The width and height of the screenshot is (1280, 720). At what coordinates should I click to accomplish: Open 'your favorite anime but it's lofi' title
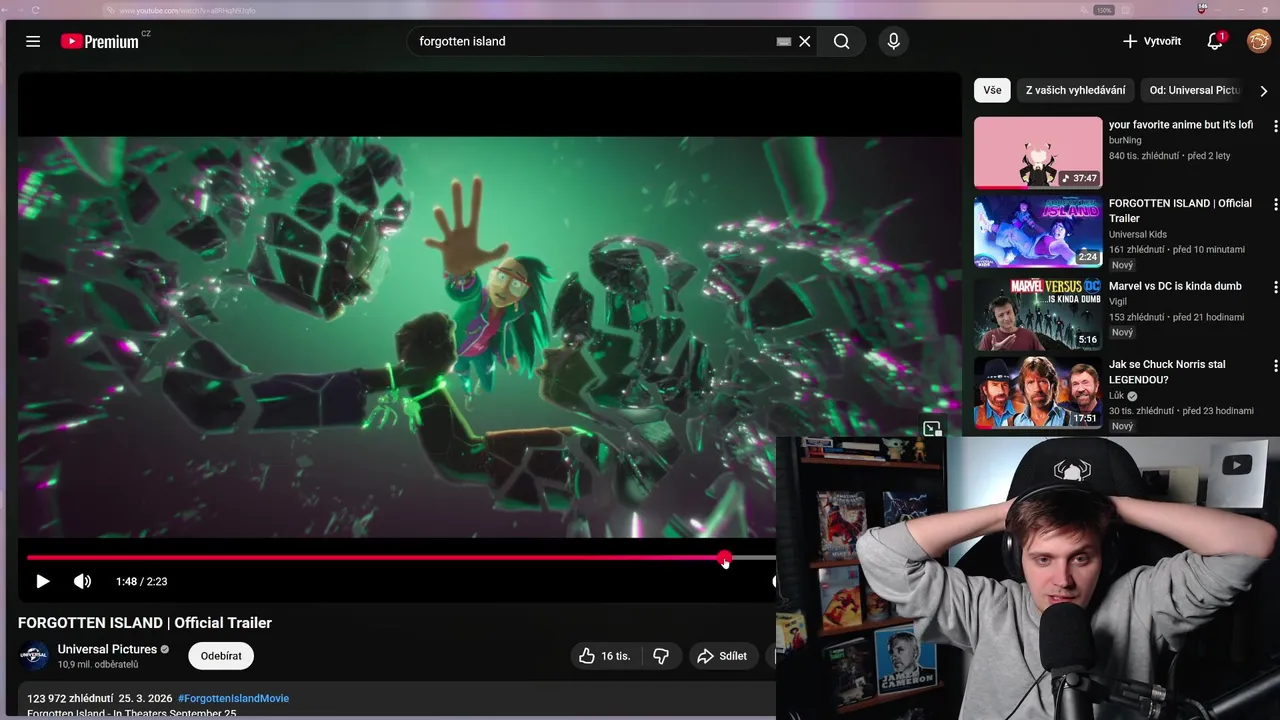(1181, 125)
